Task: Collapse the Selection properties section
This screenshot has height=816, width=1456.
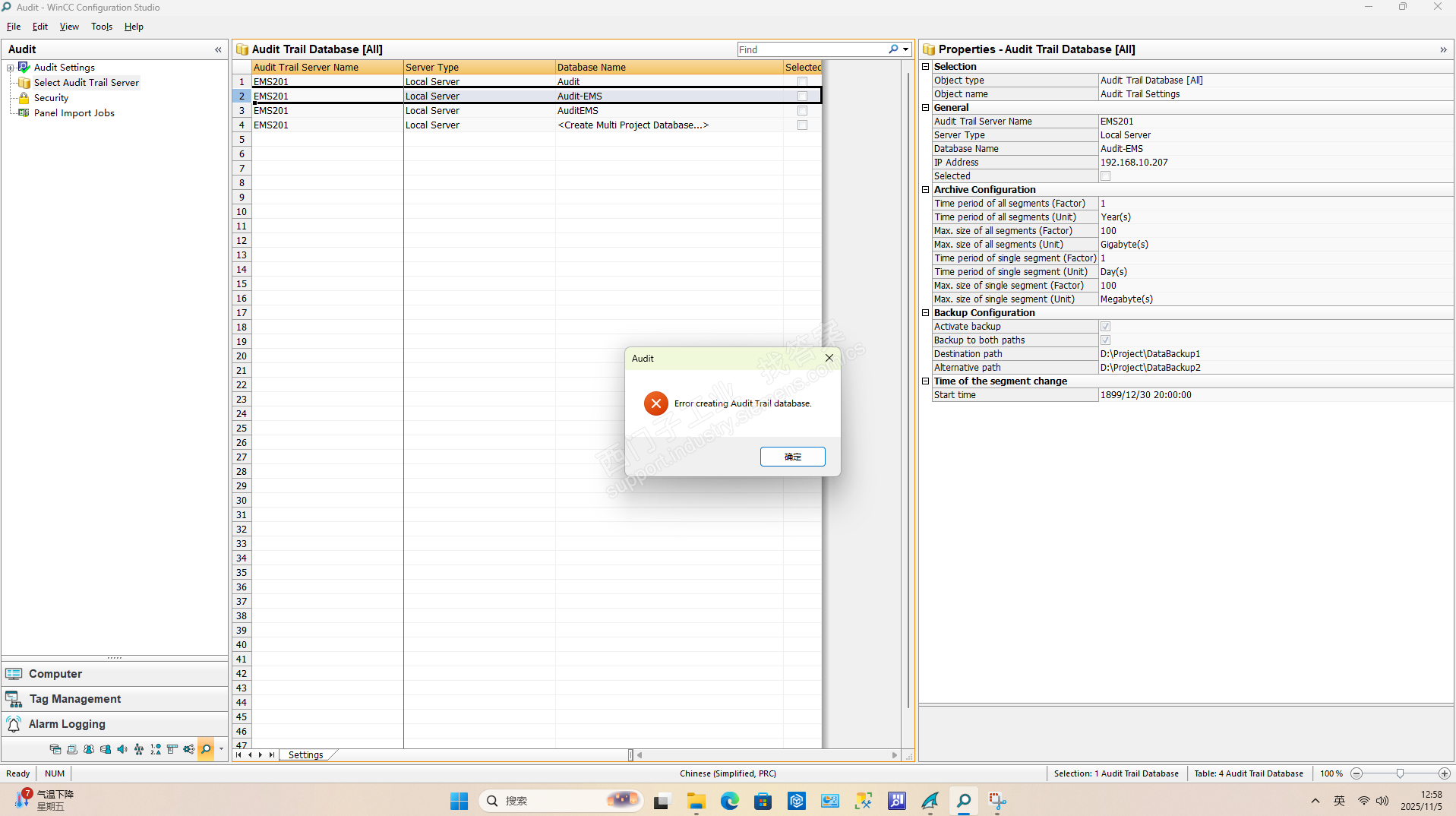Action: [926, 67]
